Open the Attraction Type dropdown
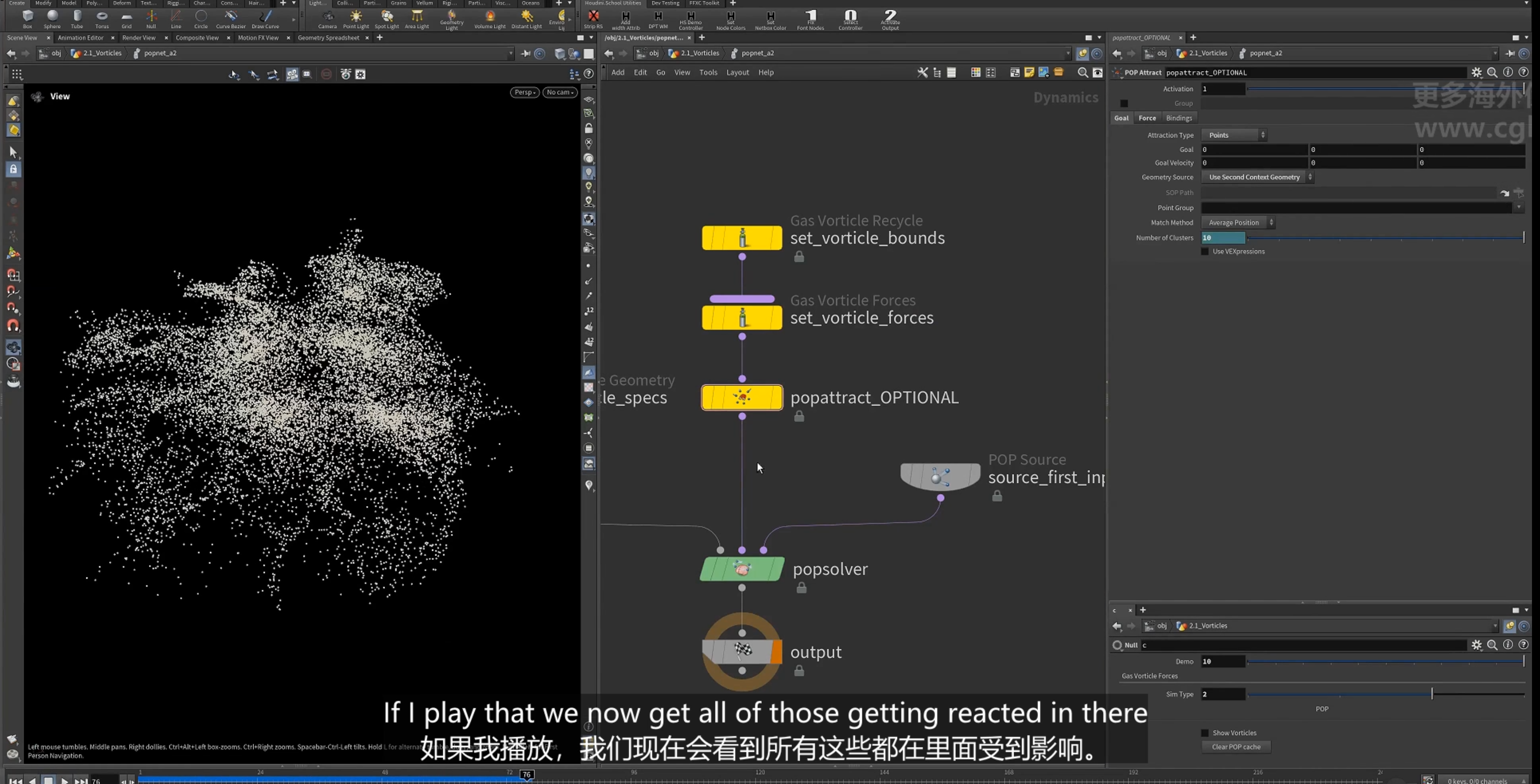1540x784 pixels. pyautogui.click(x=1234, y=135)
